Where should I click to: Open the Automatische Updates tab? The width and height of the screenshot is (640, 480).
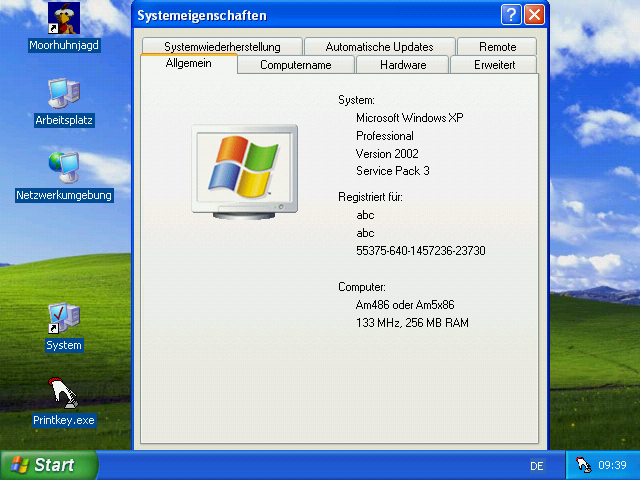[x=380, y=47]
